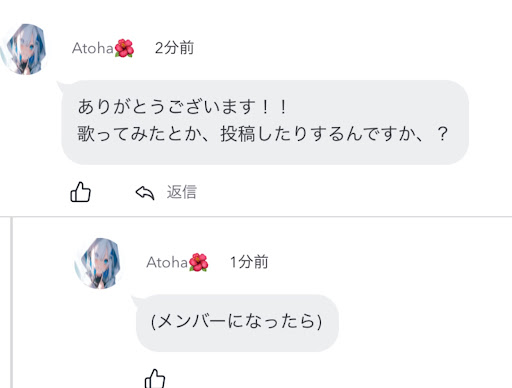This screenshot has height=388, width=512.
Task: Click the vertical thread line beside the reply
Action: point(12,302)
